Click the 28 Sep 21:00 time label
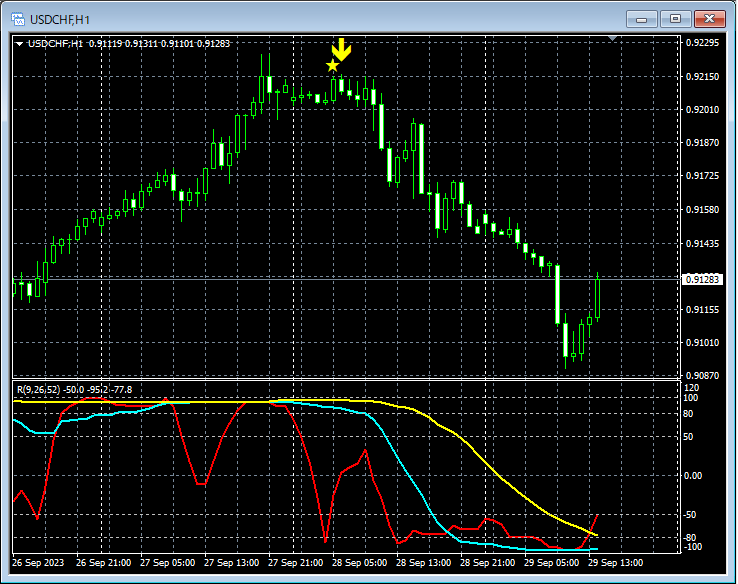This screenshot has width=738, height=584. point(488,563)
